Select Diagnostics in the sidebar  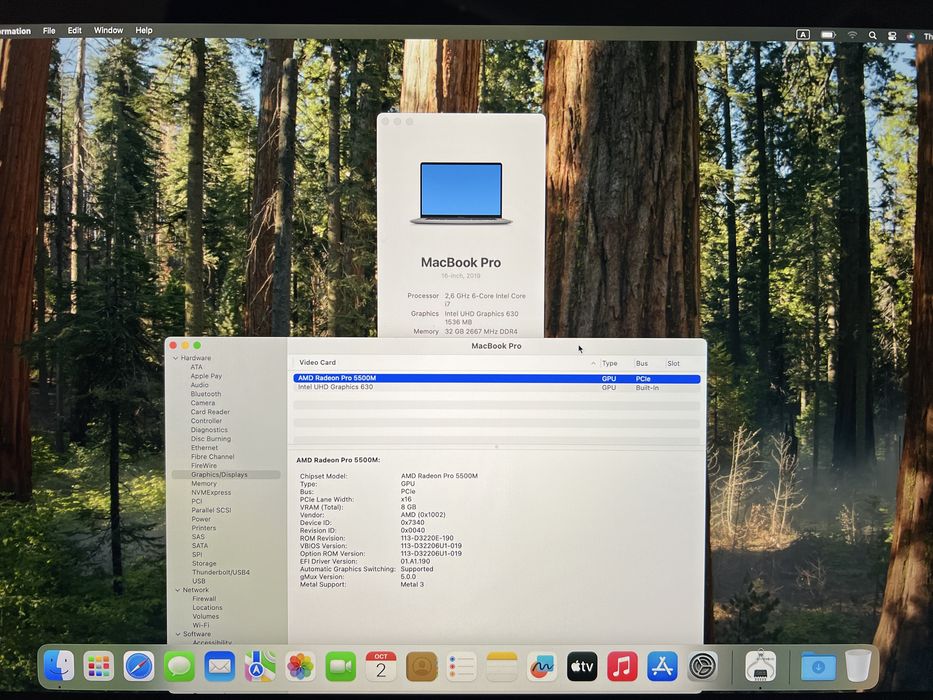tap(209, 430)
